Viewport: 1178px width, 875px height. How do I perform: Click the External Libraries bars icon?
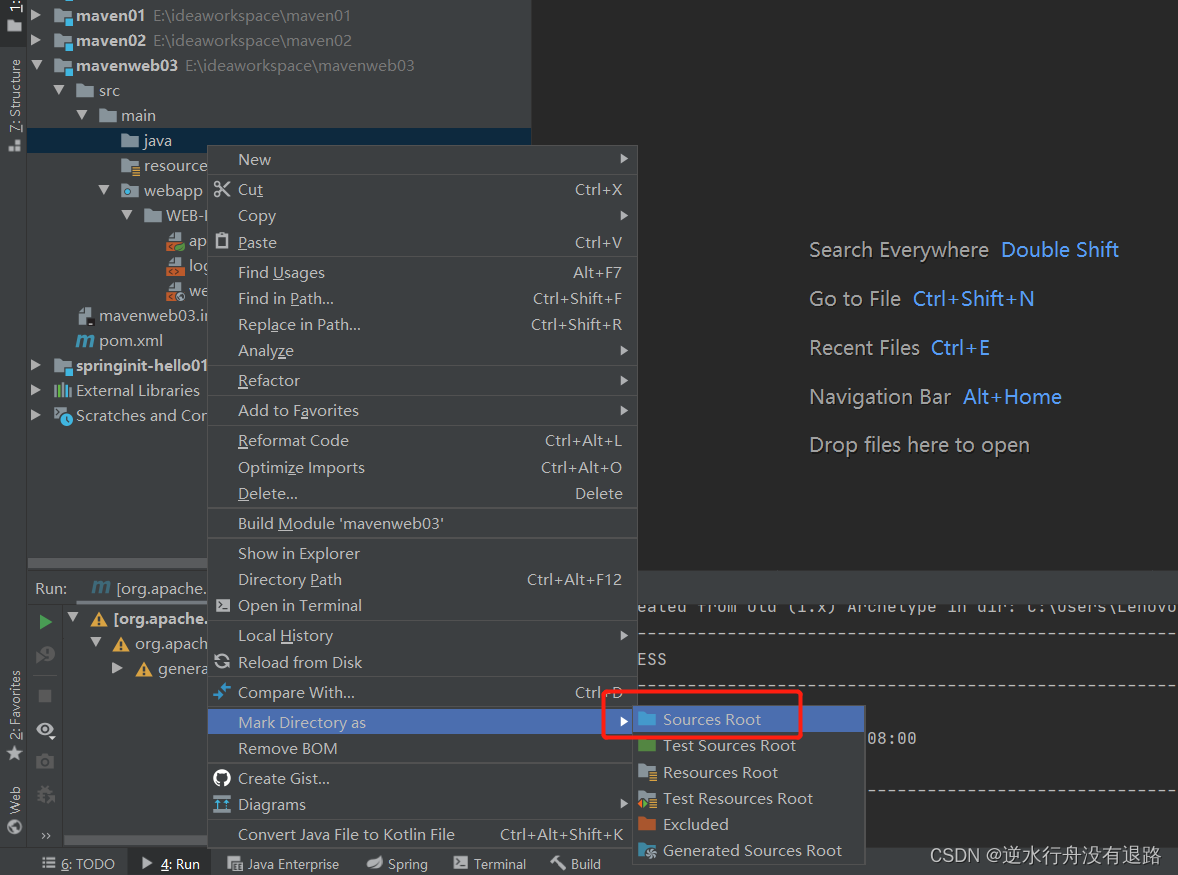(62, 390)
